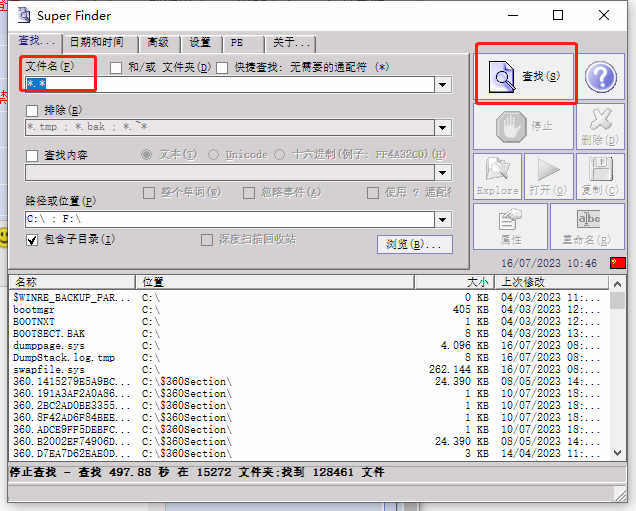636x511 pixels.
Task: Click the exclude field *.tmp ; *.bak
Action: (230, 128)
